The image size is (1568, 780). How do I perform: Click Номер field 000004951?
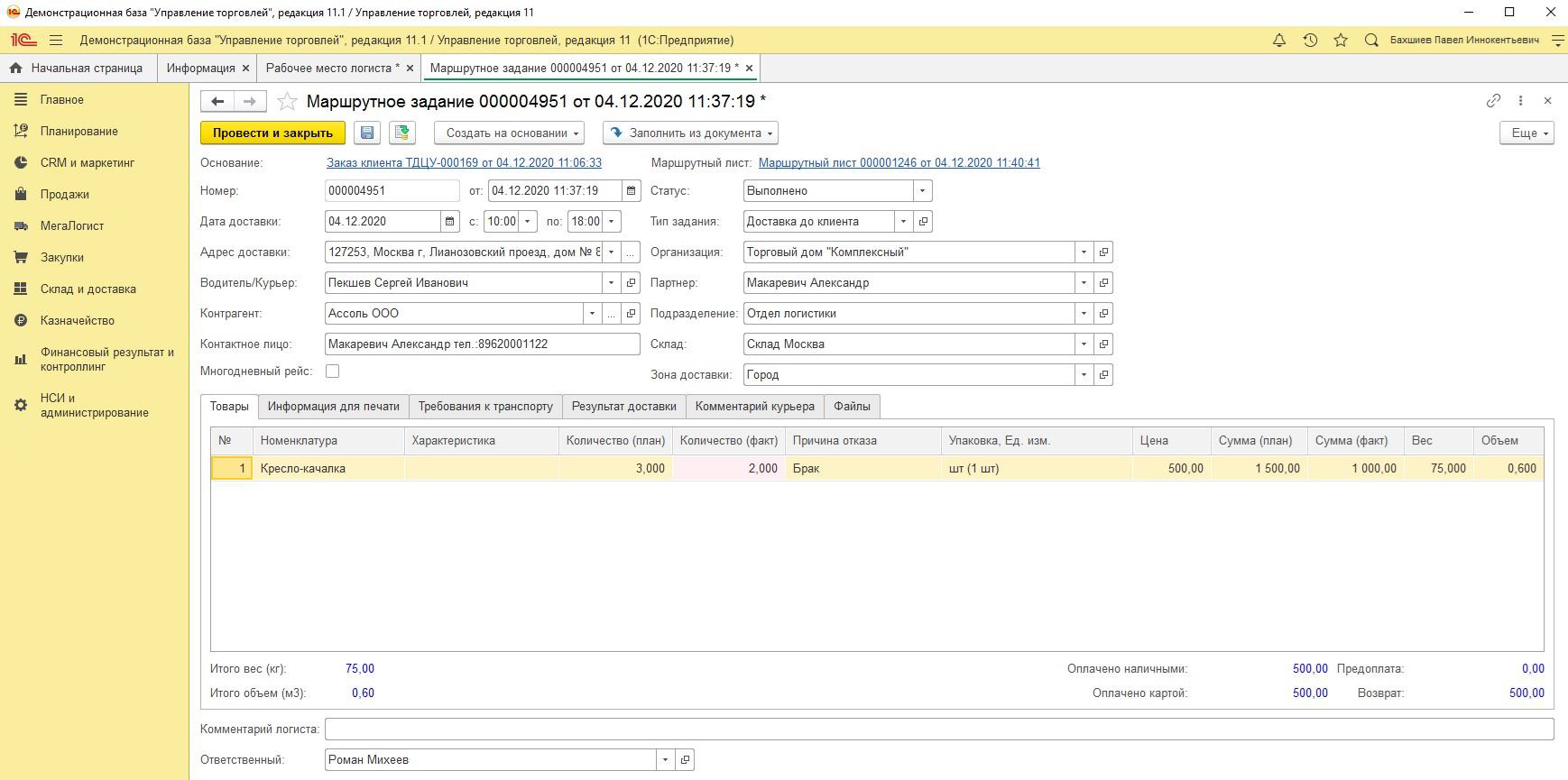392,191
